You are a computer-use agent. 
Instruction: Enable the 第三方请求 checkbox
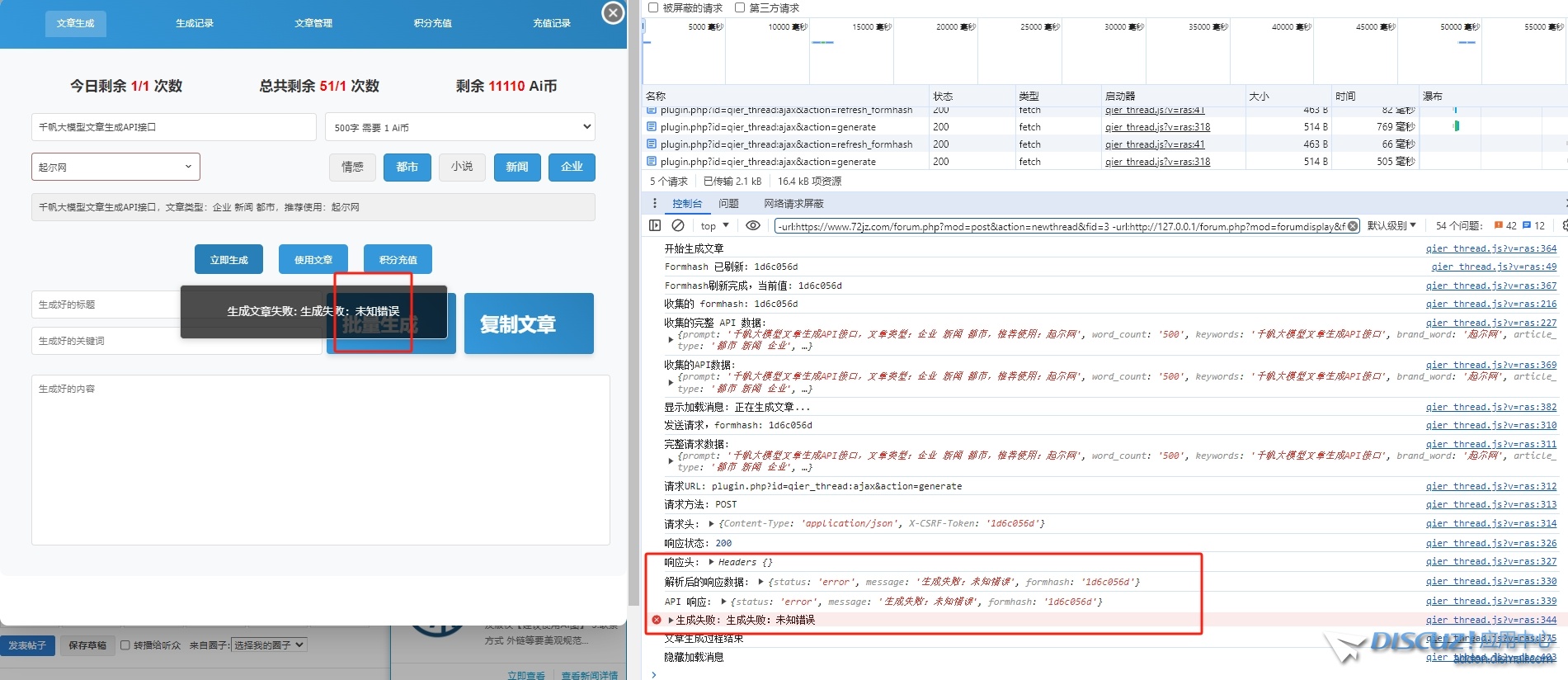click(740, 7)
